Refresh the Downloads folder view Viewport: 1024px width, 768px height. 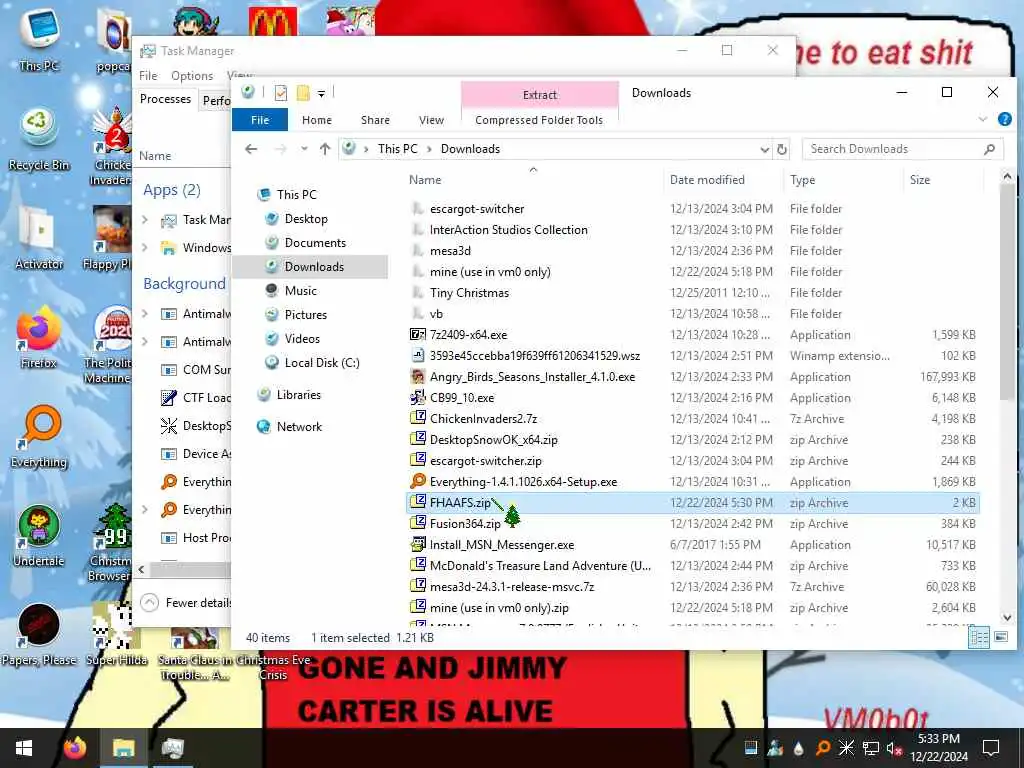click(782, 150)
